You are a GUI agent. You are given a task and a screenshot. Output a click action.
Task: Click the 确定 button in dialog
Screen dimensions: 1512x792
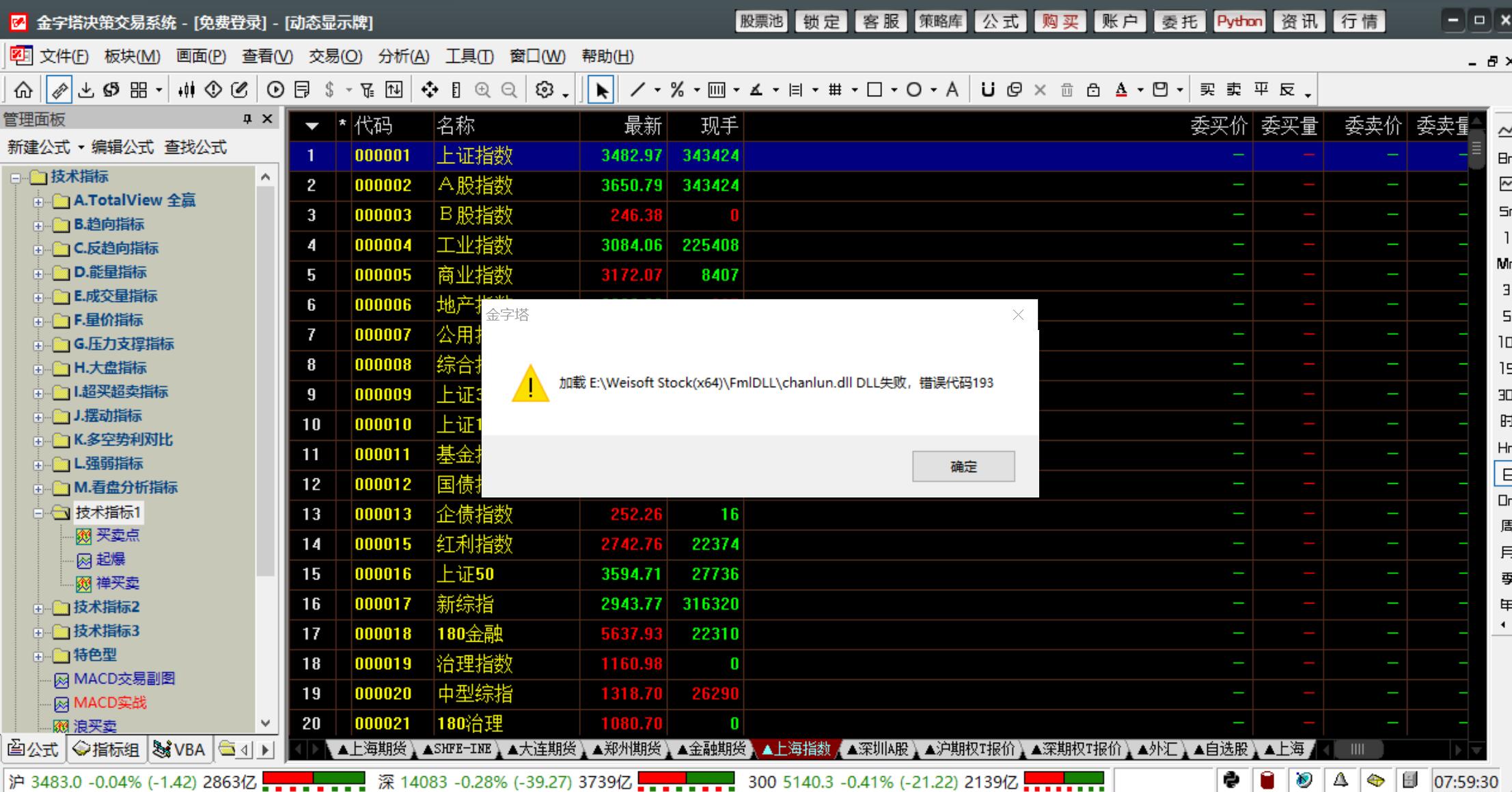963,466
